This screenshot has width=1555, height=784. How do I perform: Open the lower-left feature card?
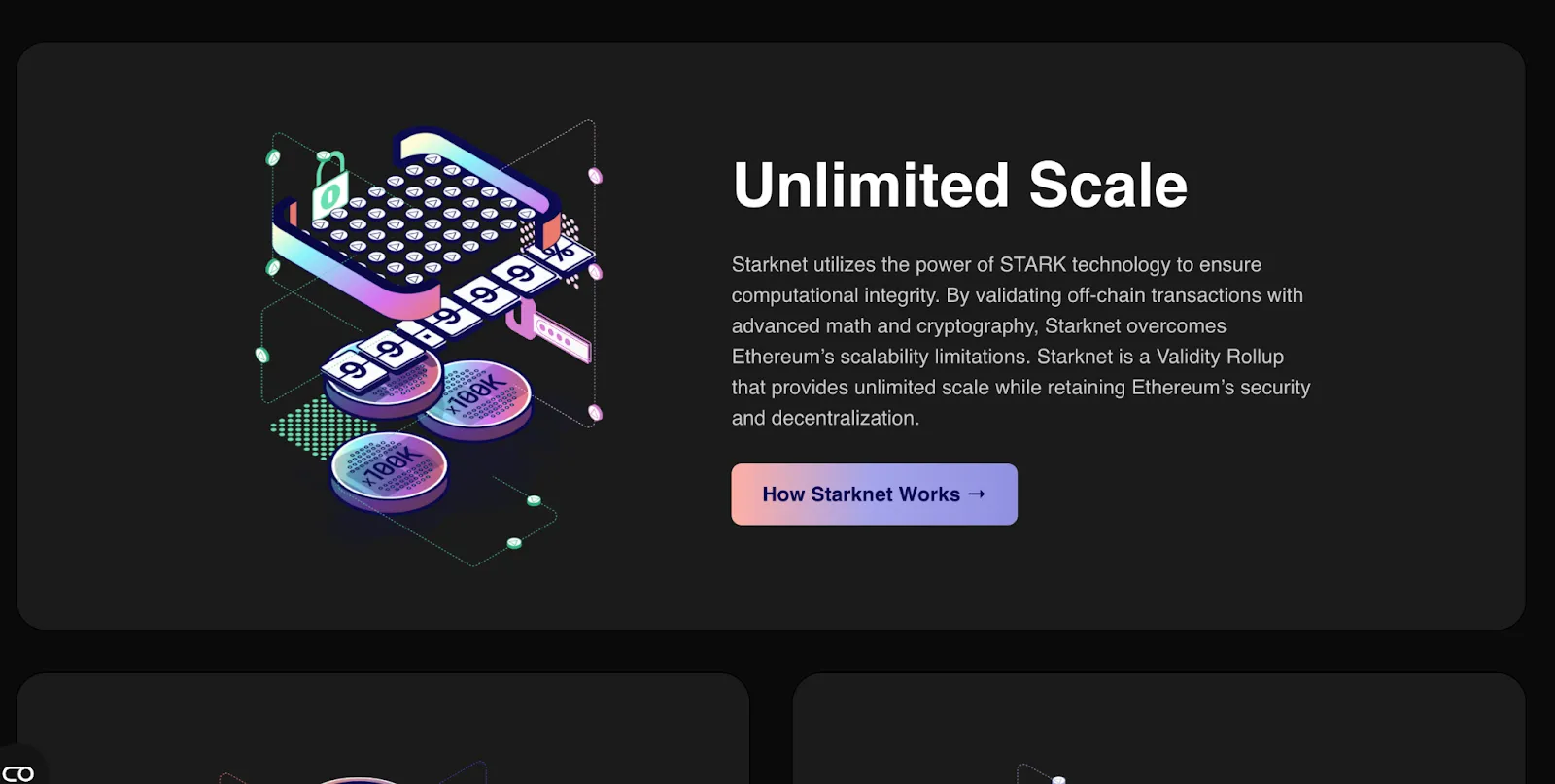point(383,729)
